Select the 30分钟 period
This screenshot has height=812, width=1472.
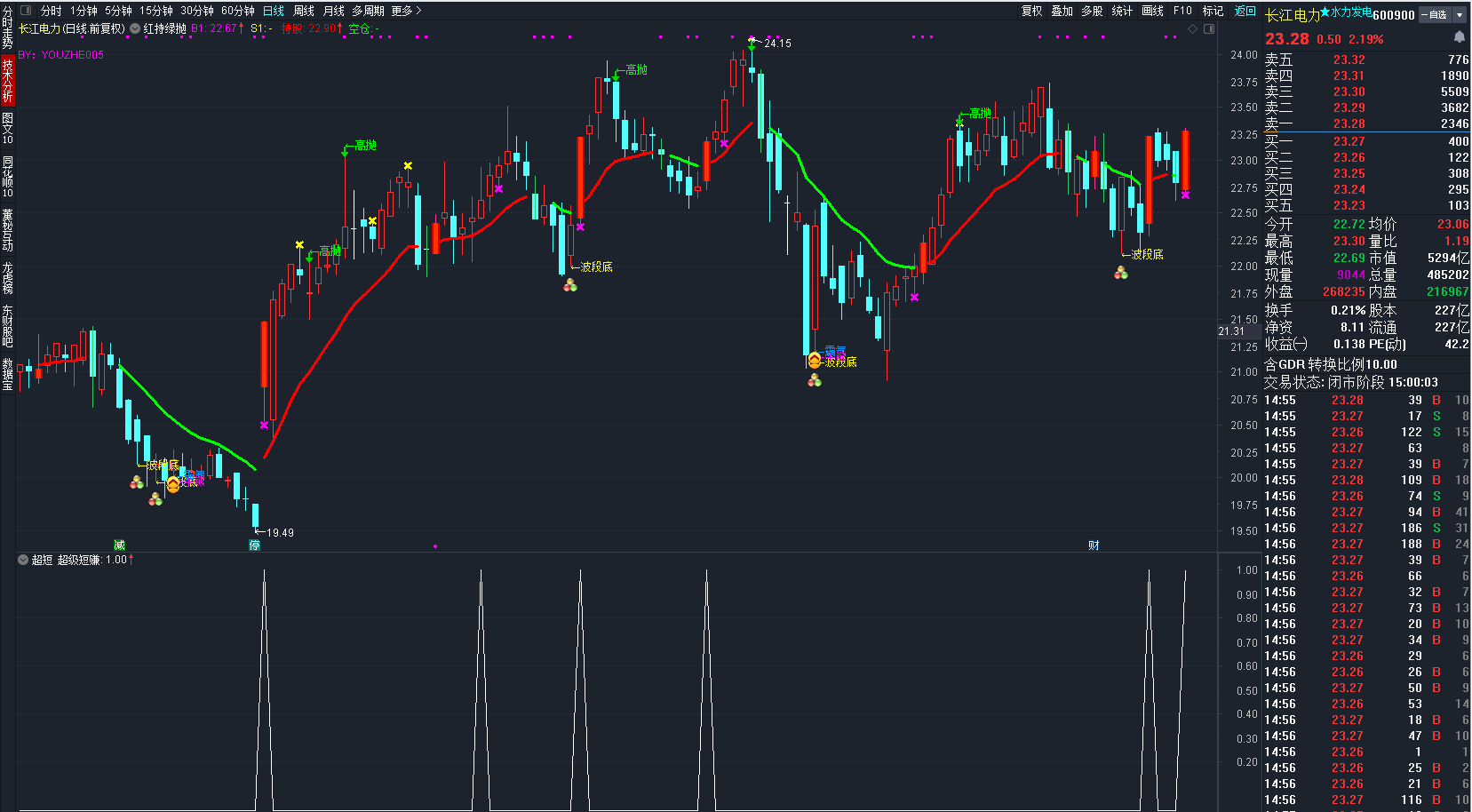tap(196, 11)
